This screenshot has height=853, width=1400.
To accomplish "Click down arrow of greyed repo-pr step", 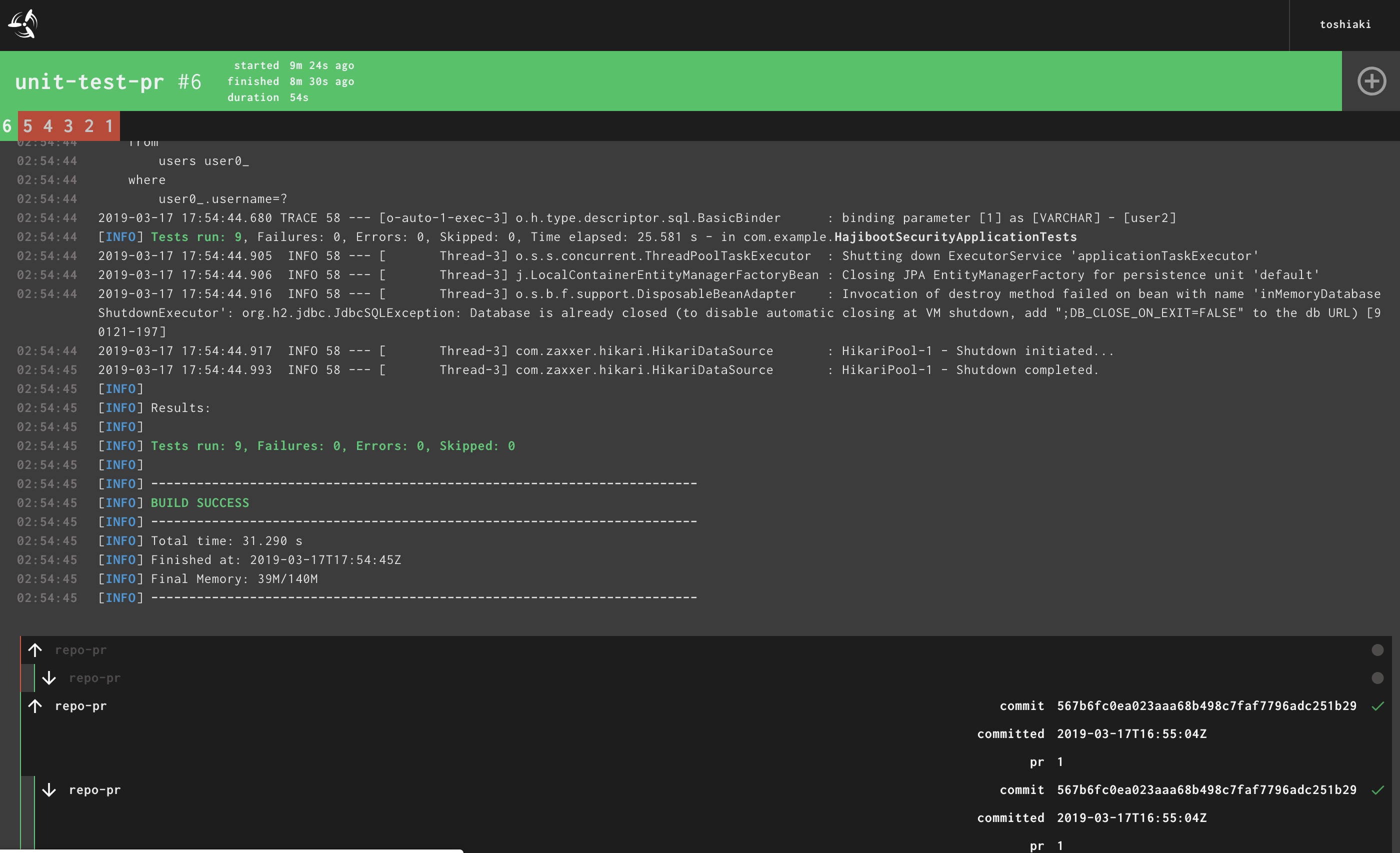I will click(49, 677).
